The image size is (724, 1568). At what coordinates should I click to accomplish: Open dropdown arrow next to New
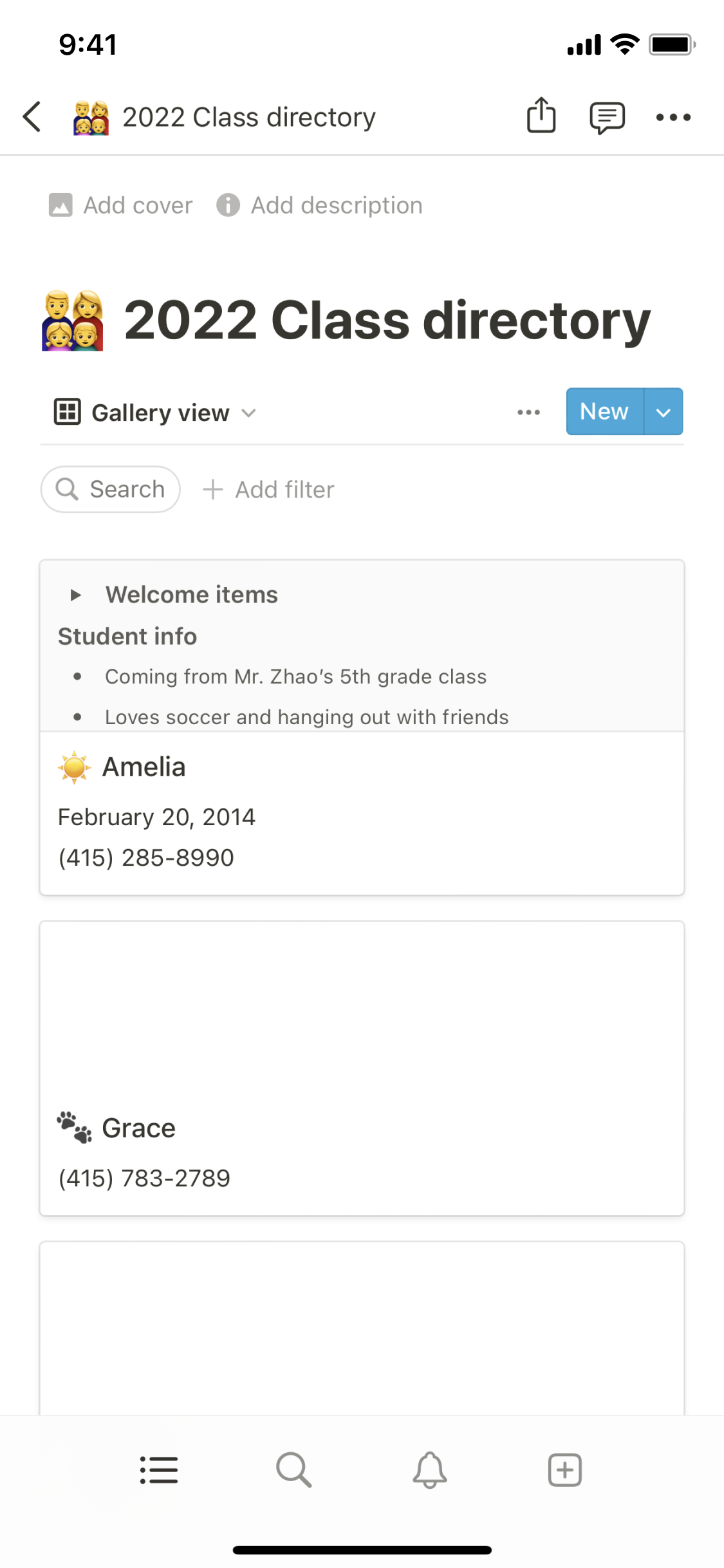[664, 412]
